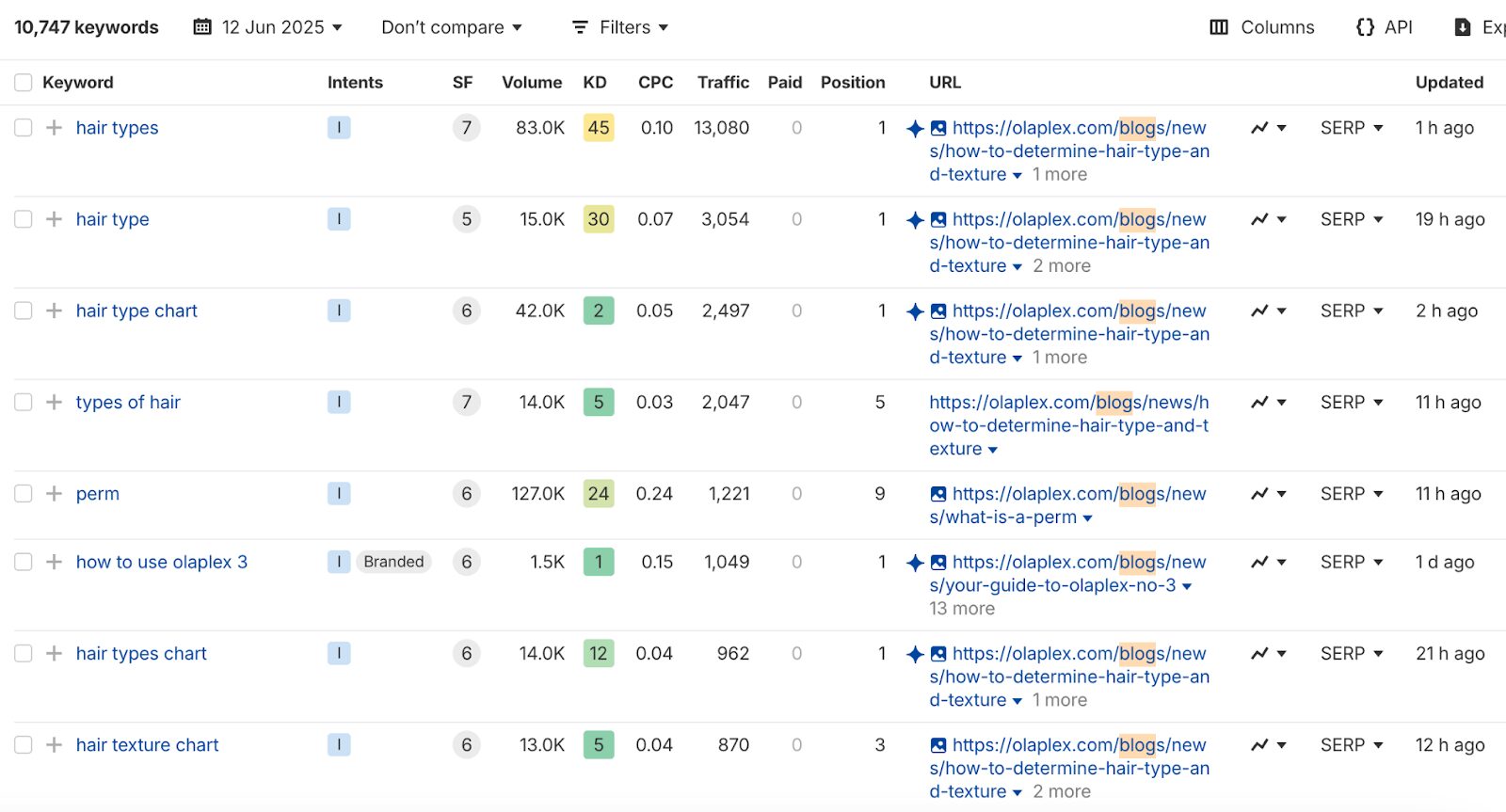Click the sparkle AI icon in 'hair type chart' row
Image resolution: width=1506 pixels, height=812 pixels.
[x=915, y=311]
